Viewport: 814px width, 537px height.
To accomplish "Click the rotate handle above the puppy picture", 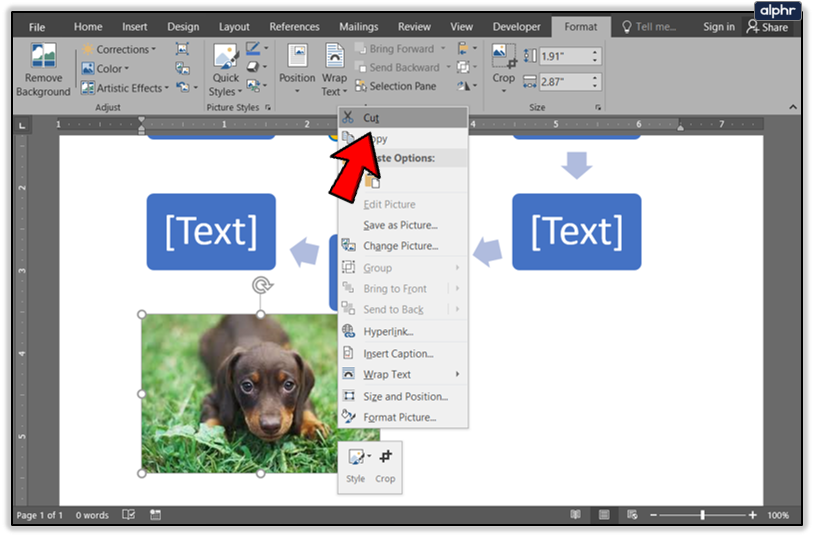I will coord(261,286).
